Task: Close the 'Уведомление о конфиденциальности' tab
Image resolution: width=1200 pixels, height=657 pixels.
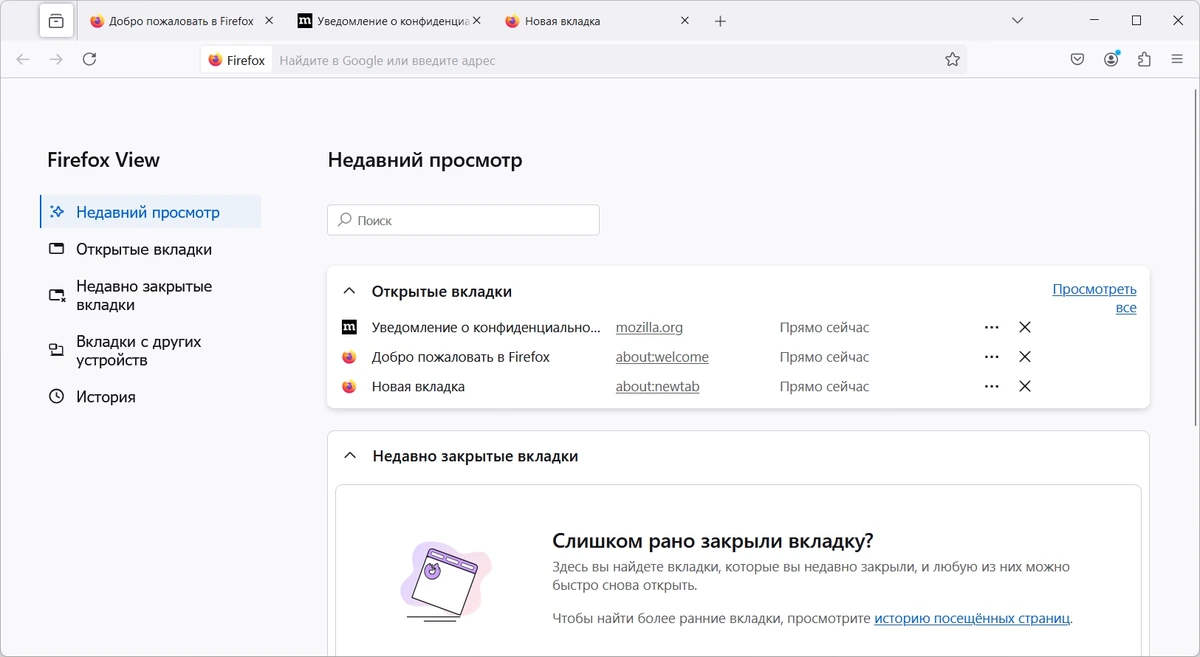Action: tap(477, 21)
